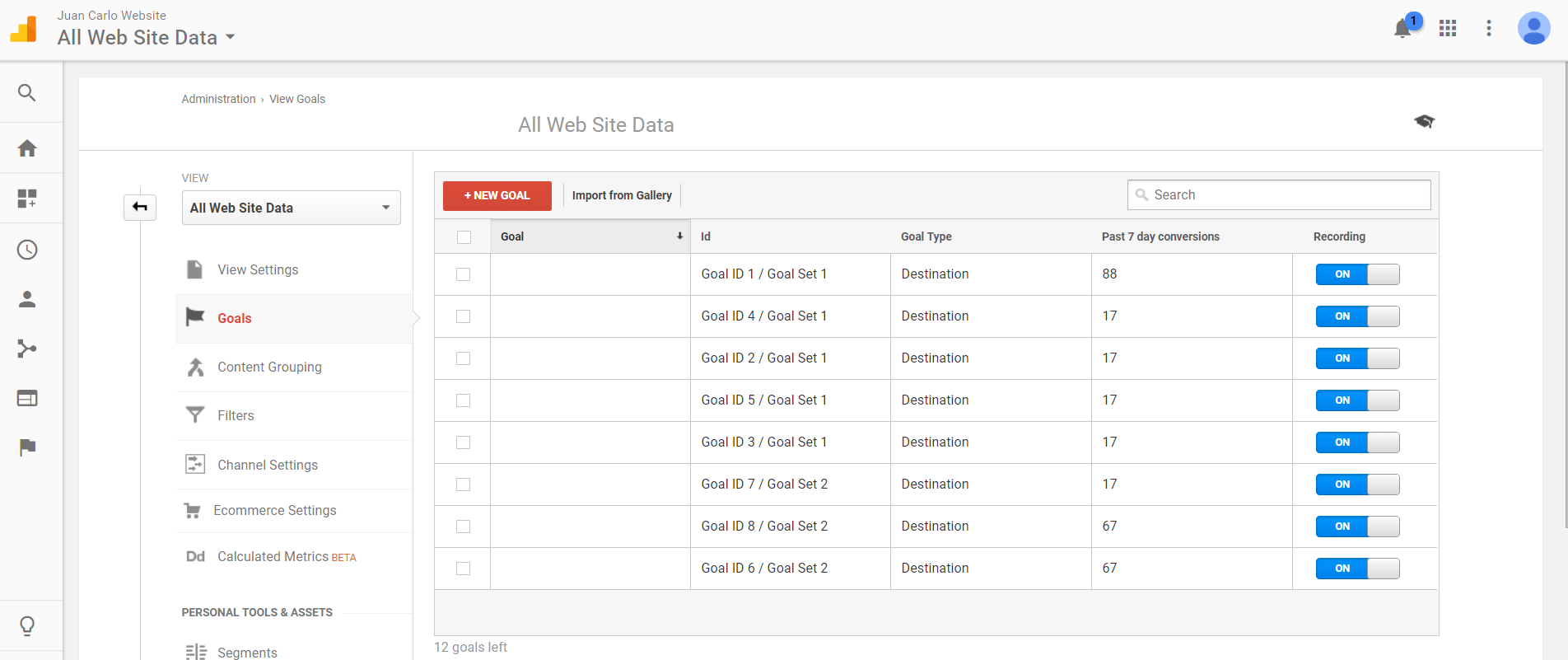The height and width of the screenshot is (660, 1568).
Task: Click the graduation cap help icon
Action: pyautogui.click(x=1424, y=122)
